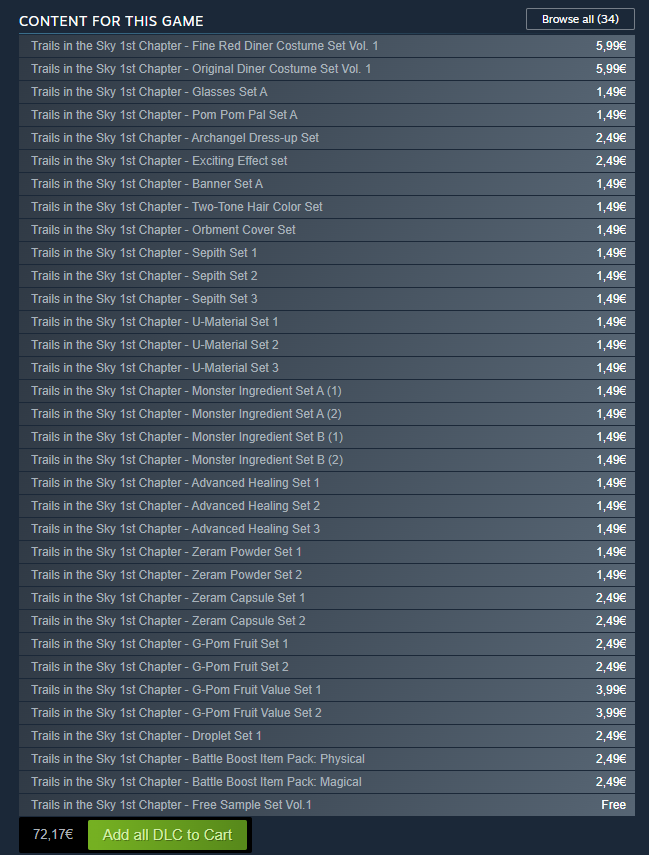Select Monster Ingredient Set A (1)

(x=327, y=391)
